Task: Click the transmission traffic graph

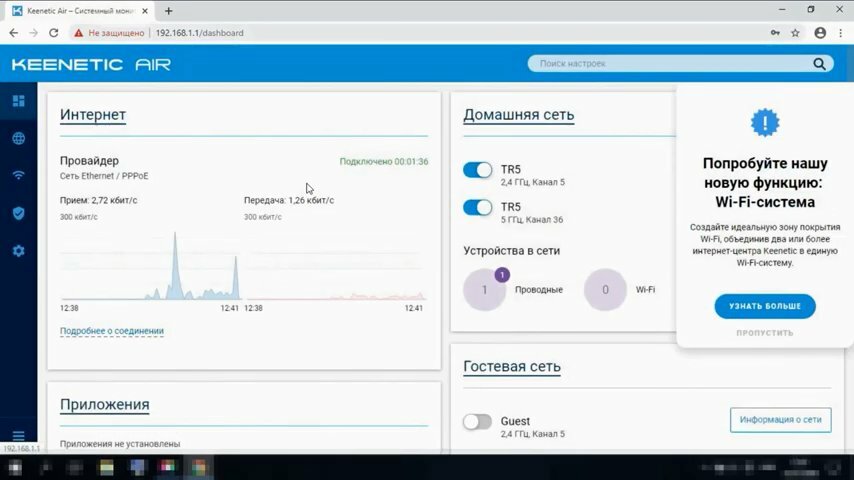Action: pyautogui.click(x=336, y=265)
